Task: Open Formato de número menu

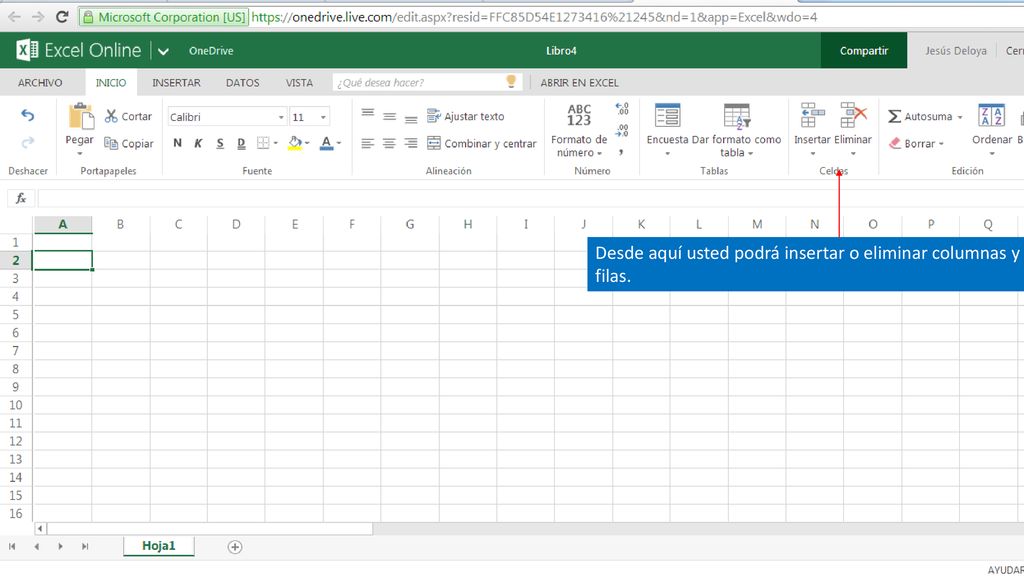Action: tap(579, 131)
